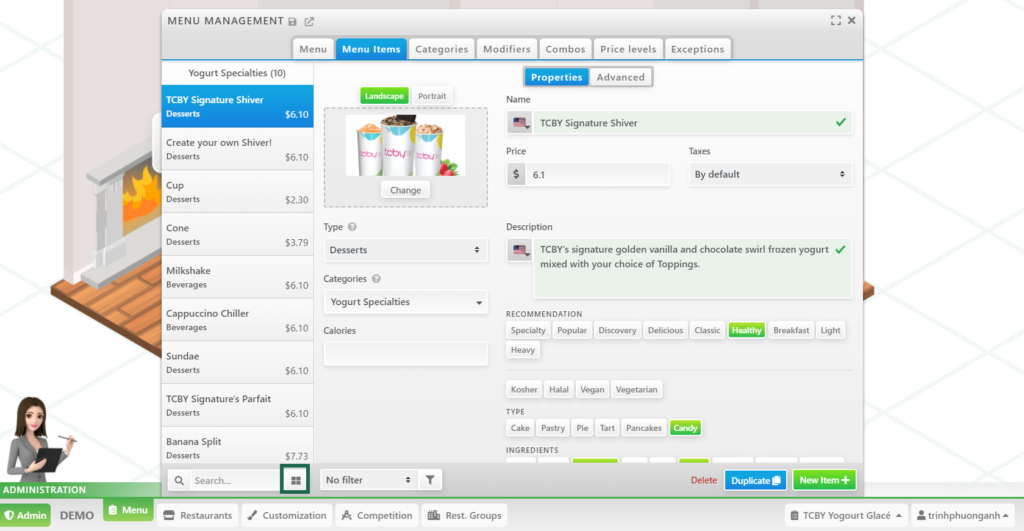Click the US flag icon in Description box
Screen dimensions: 1024x531
[520, 250]
